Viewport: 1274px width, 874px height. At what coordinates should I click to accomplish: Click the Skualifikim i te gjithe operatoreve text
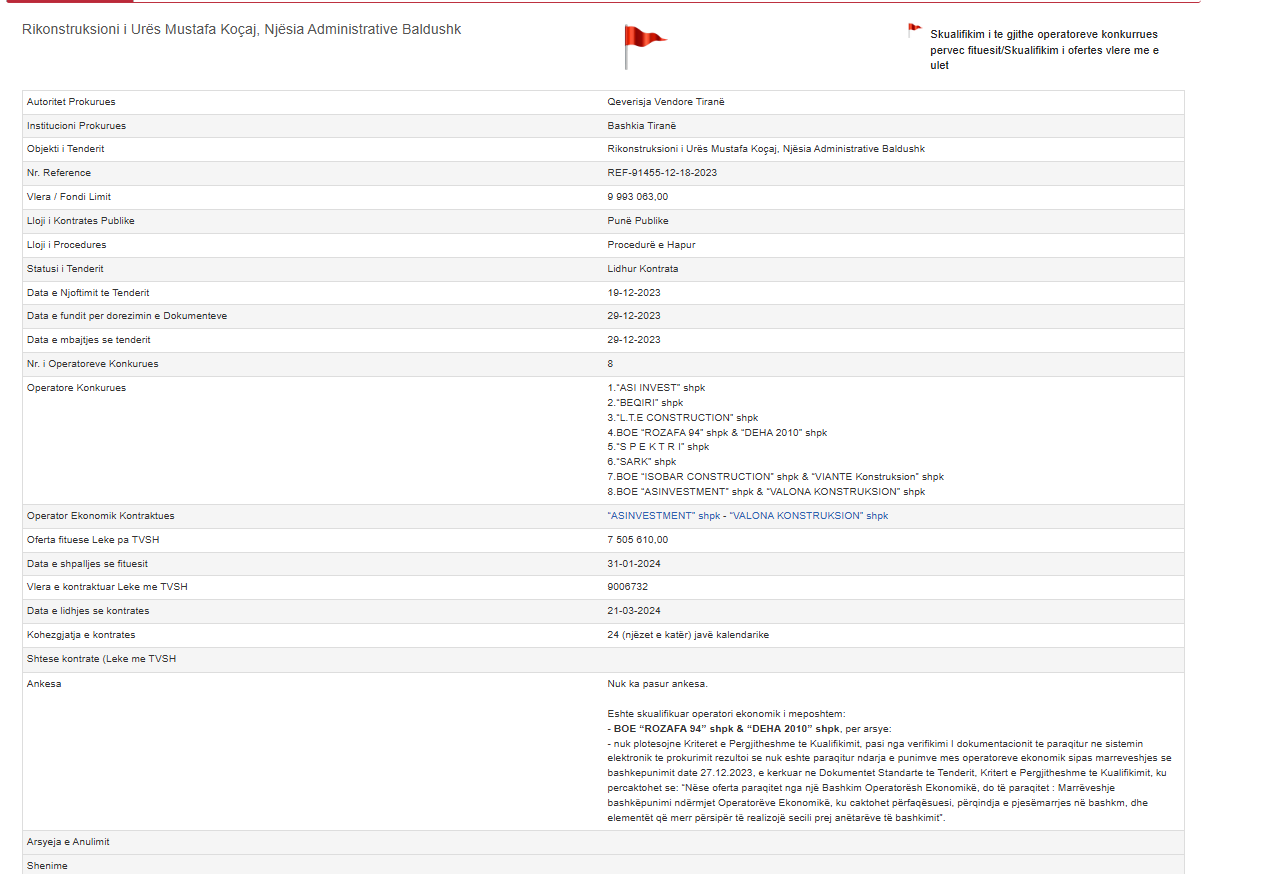[x=1045, y=49]
